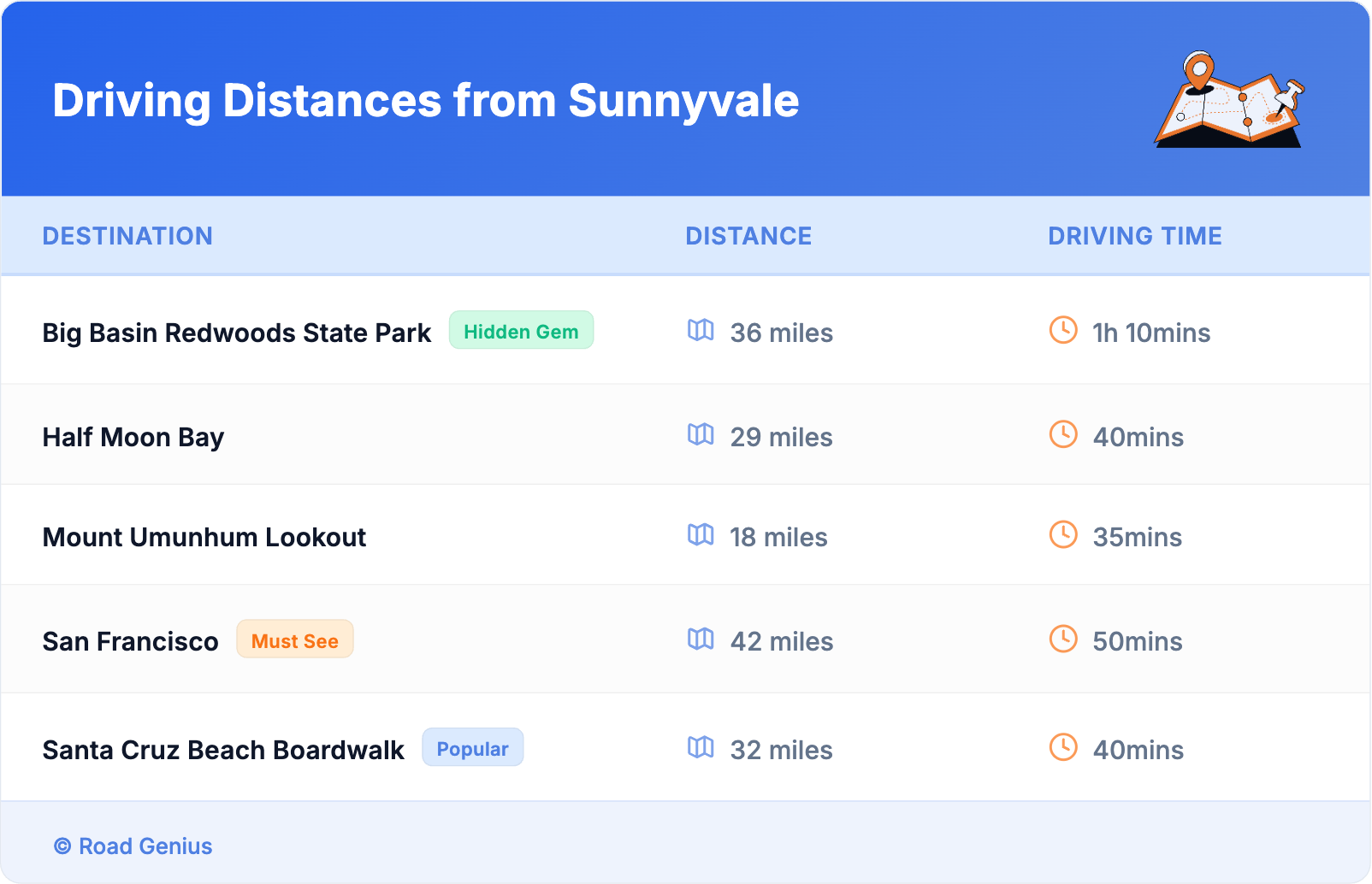
Task: Click the Driving Distances from Sunnyvale title
Action: (x=426, y=101)
